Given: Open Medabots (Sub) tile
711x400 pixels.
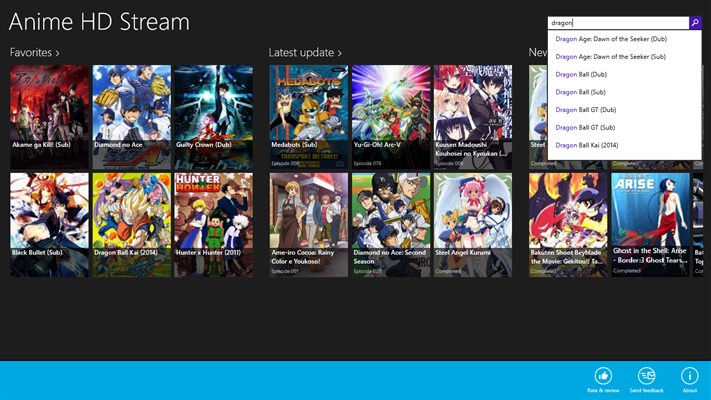Looking at the screenshot, I should pos(309,117).
